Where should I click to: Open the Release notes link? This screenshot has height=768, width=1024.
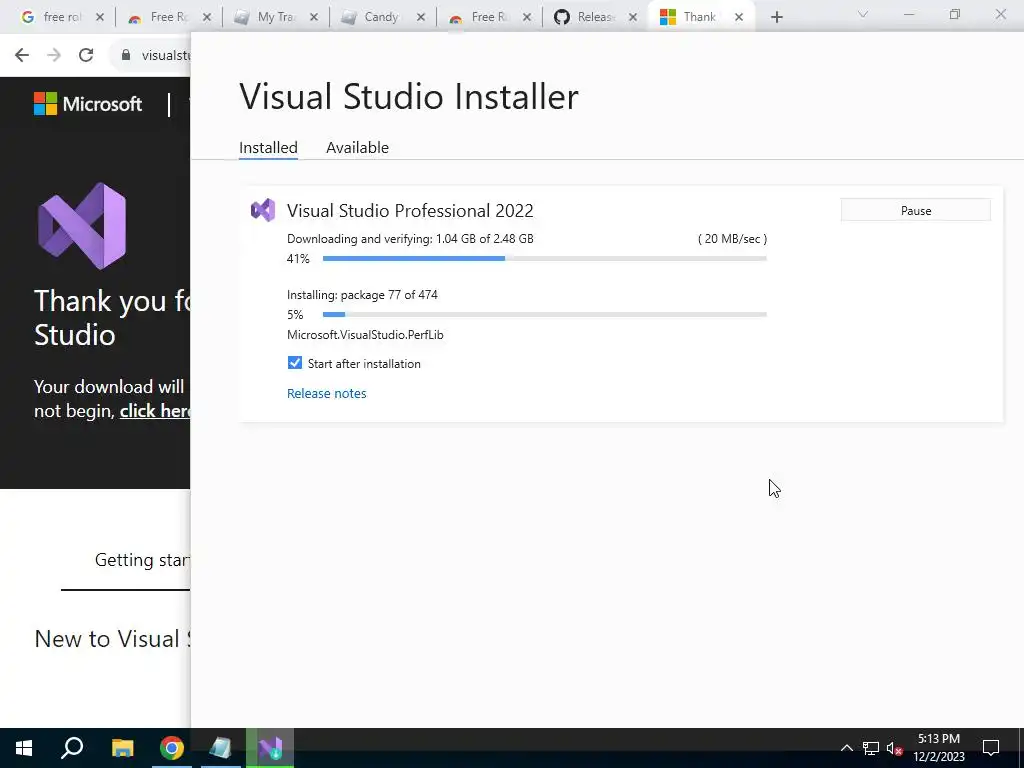[327, 393]
